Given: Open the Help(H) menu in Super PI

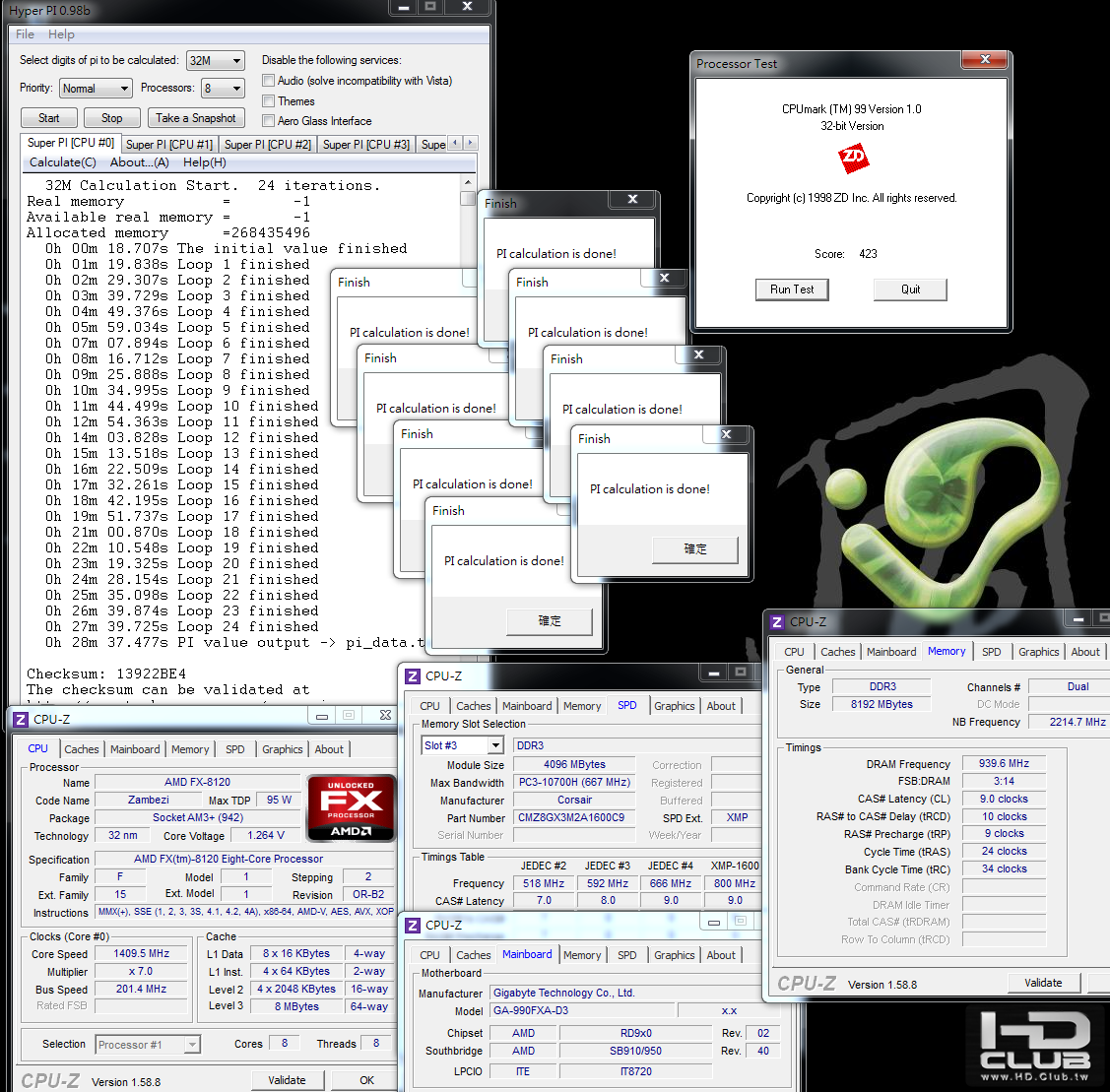Looking at the screenshot, I should 205,162.
